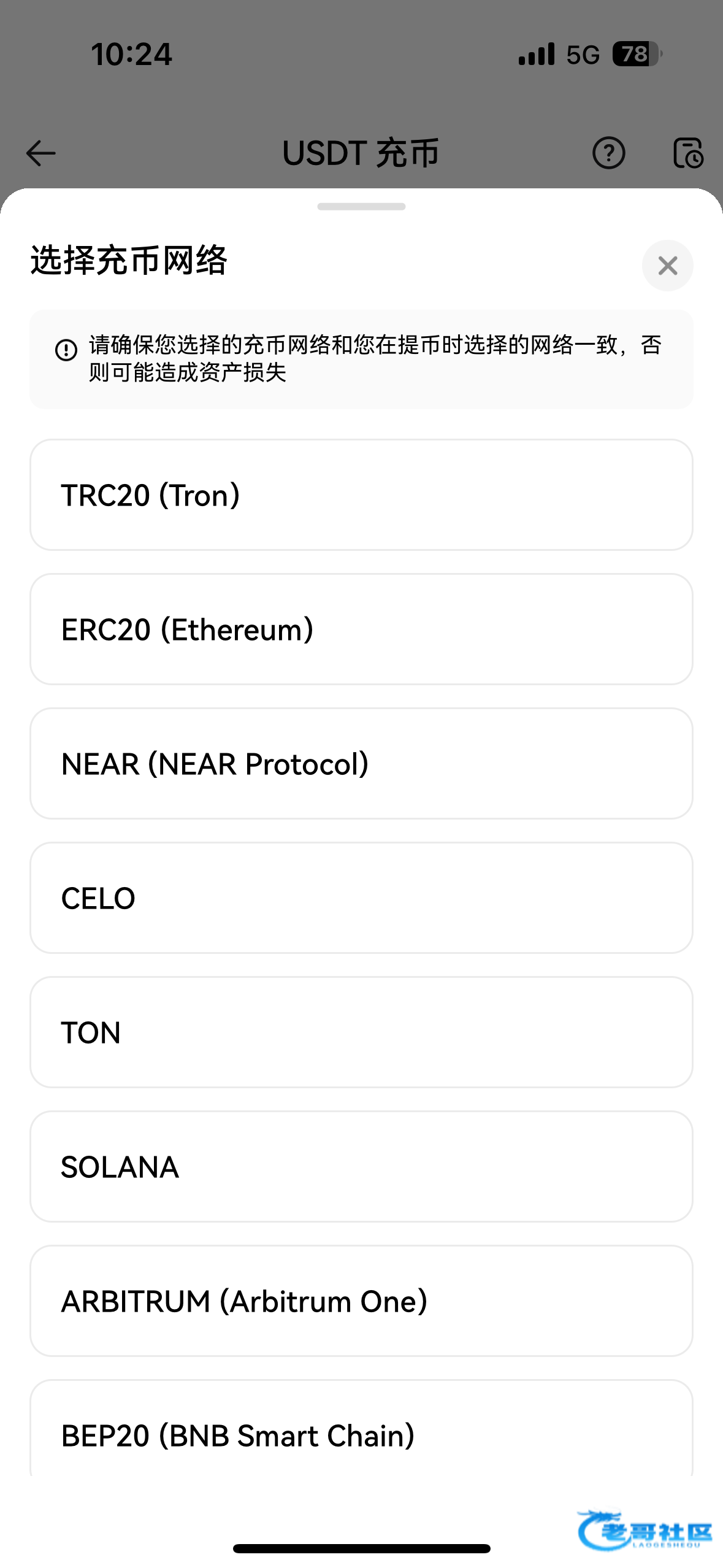The height and width of the screenshot is (1568, 723).
Task: Select TRC20 (Tron) network
Action: (361, 495)
